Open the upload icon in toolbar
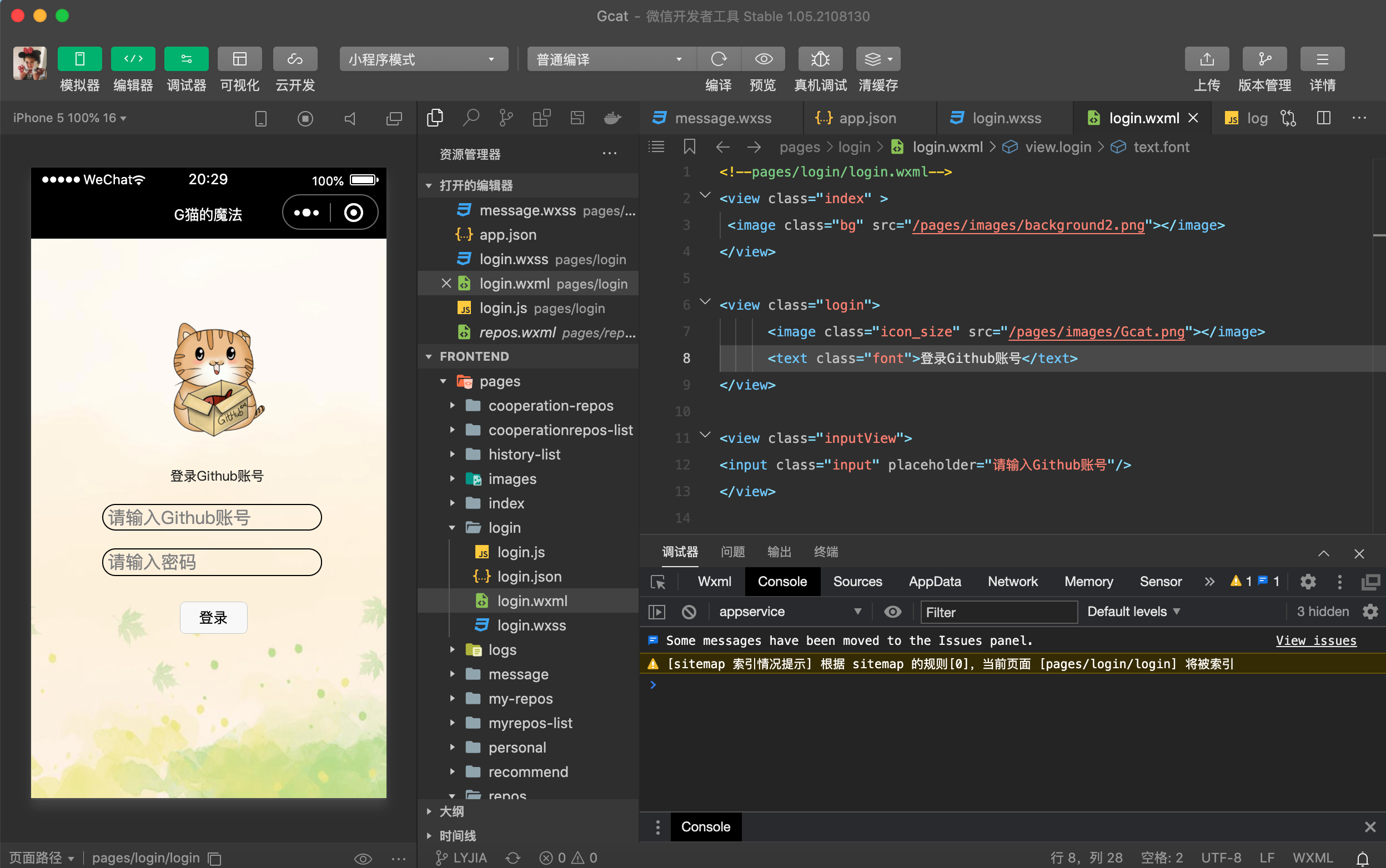The image size is (1386, 868). coord(1206,59)
